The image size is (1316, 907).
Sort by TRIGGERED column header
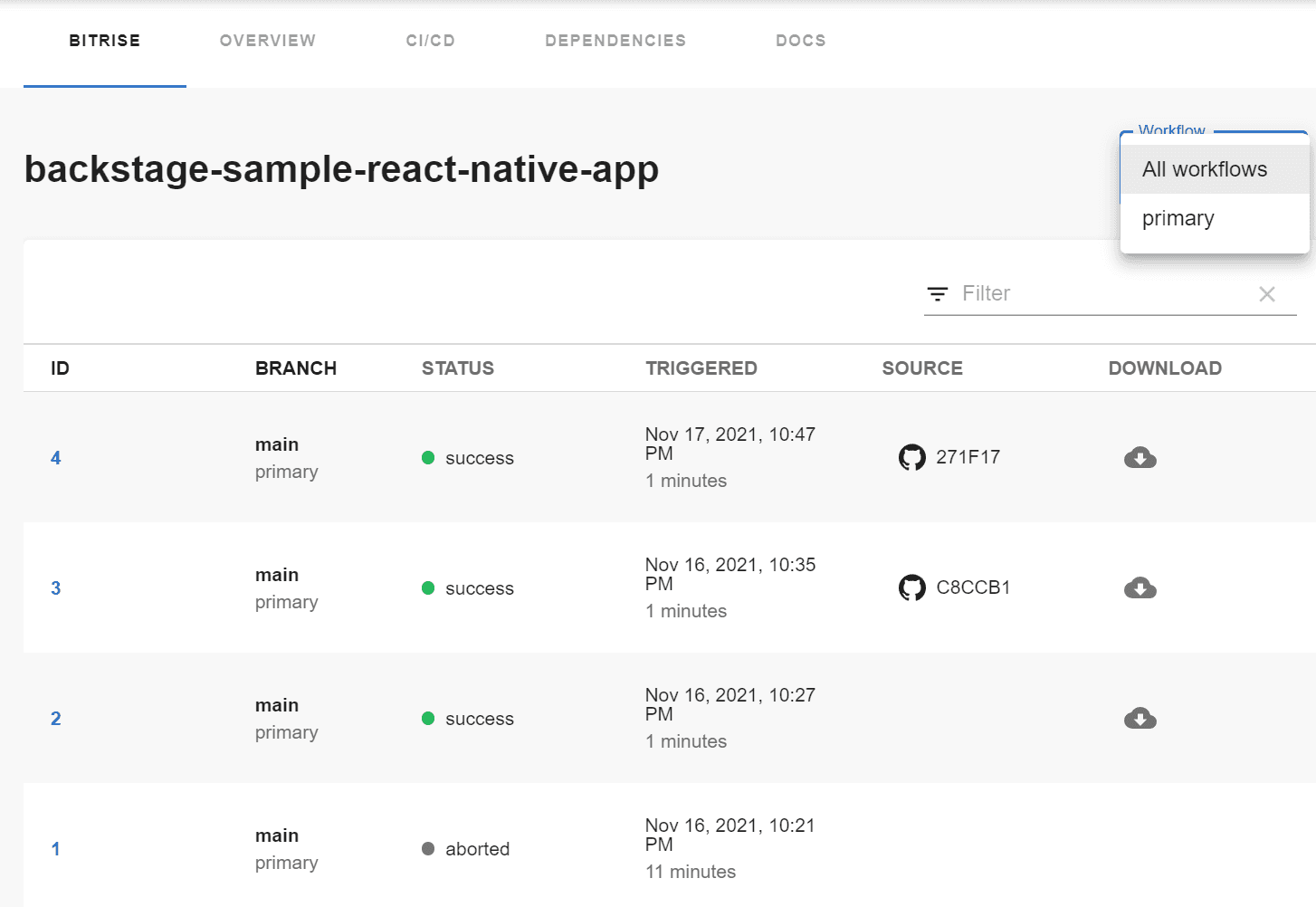(701, 368)
